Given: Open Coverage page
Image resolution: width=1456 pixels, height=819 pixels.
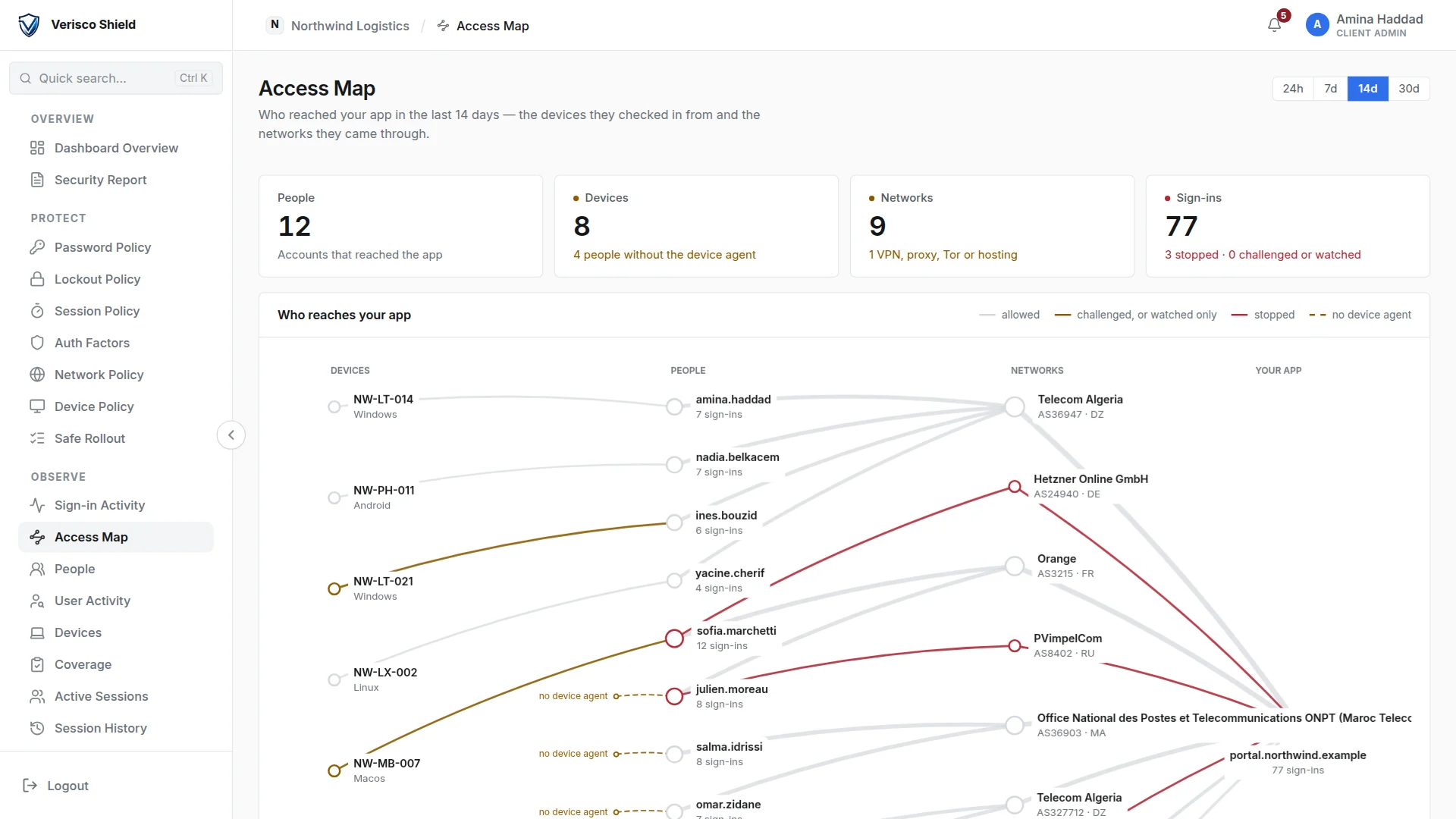Looking at the screenshot, I should (116, 664).
